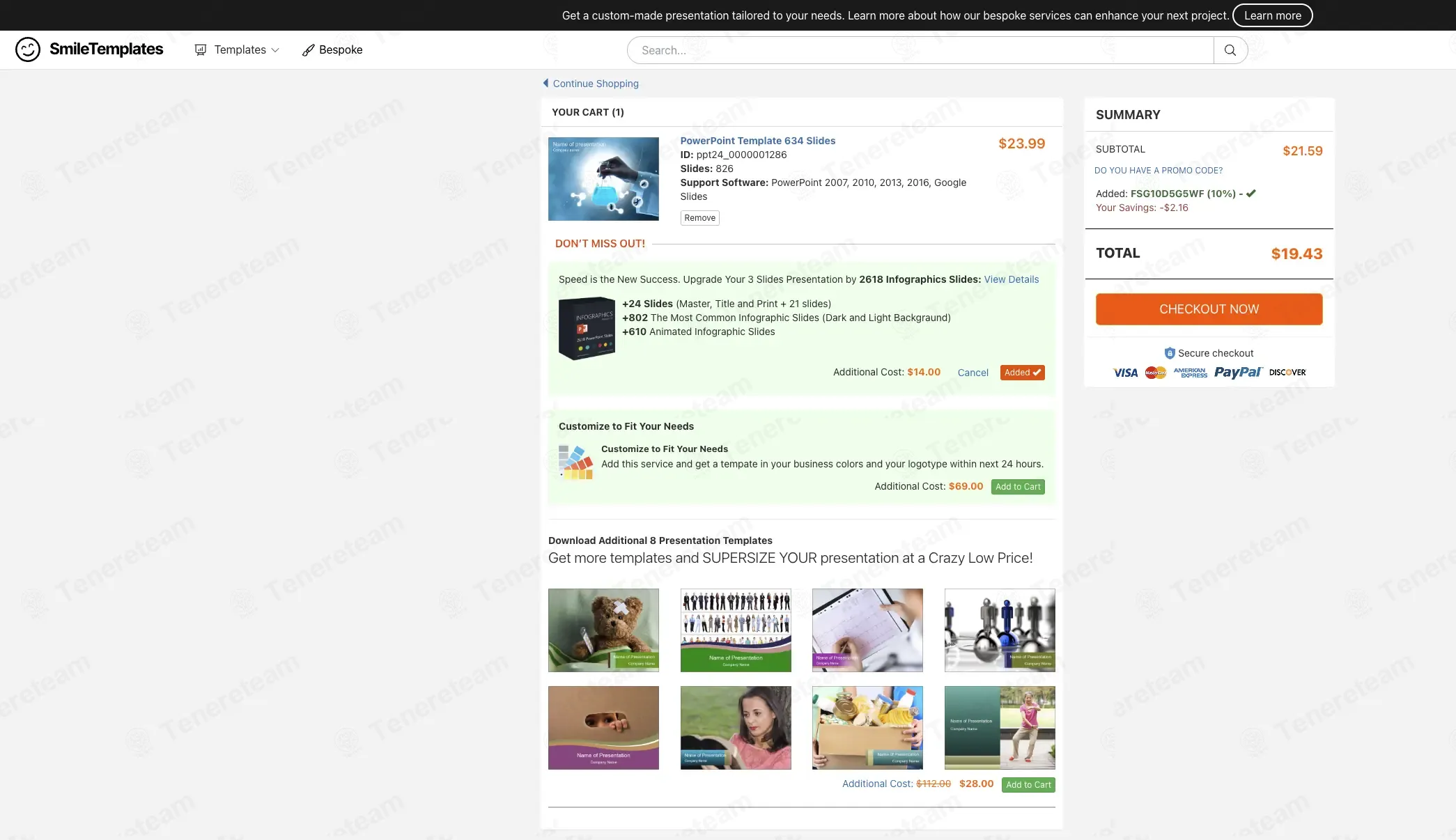Image resolution: width=1456 pixels, height=840 pixels.
Task: Open the Bespoke menu item
Action: click(332, 50)
